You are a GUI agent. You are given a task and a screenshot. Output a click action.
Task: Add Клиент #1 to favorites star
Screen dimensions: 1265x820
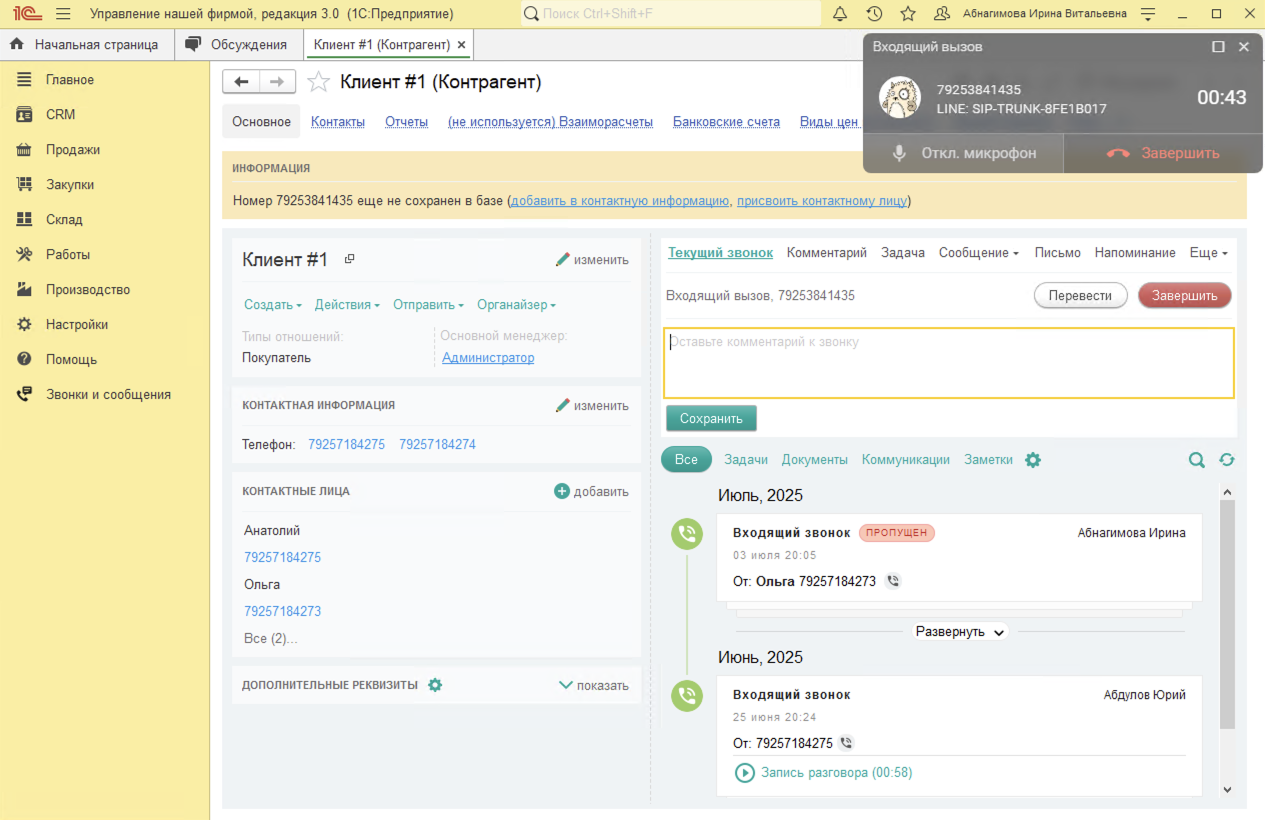(x=318, y=82)
